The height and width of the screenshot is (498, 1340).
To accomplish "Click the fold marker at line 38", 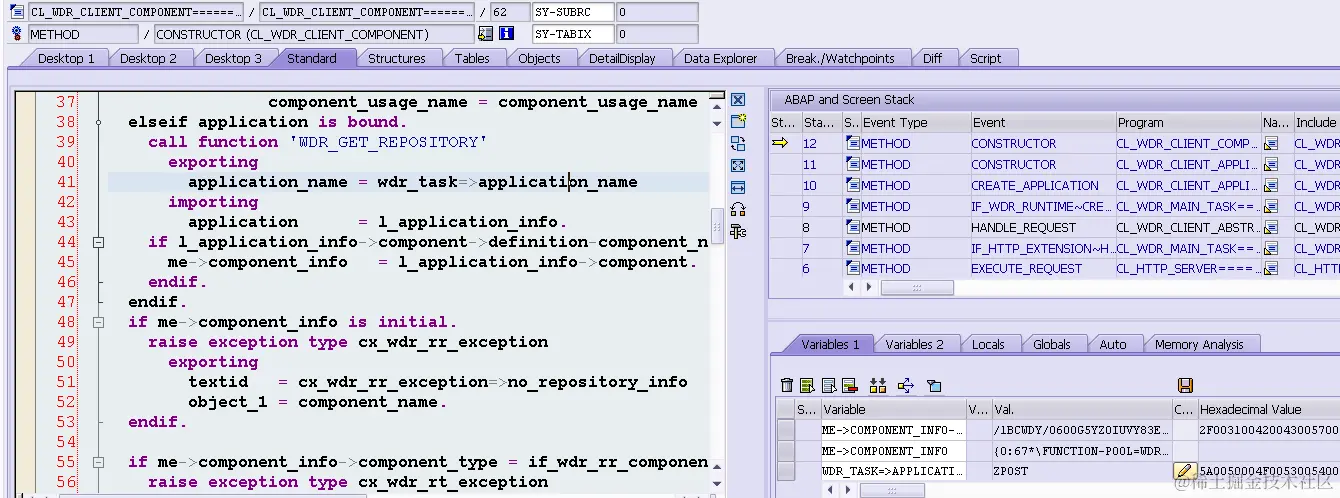I will point(98,122).
